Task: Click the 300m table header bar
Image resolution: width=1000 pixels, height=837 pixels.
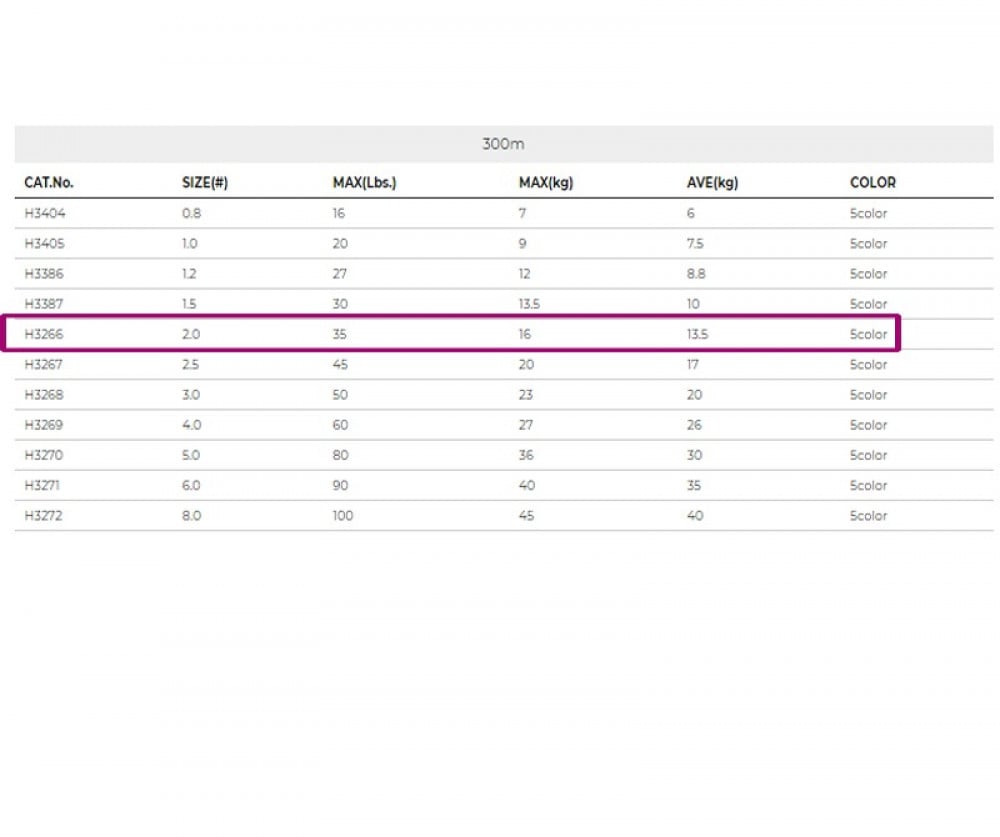Action: (x=503, y=144)
